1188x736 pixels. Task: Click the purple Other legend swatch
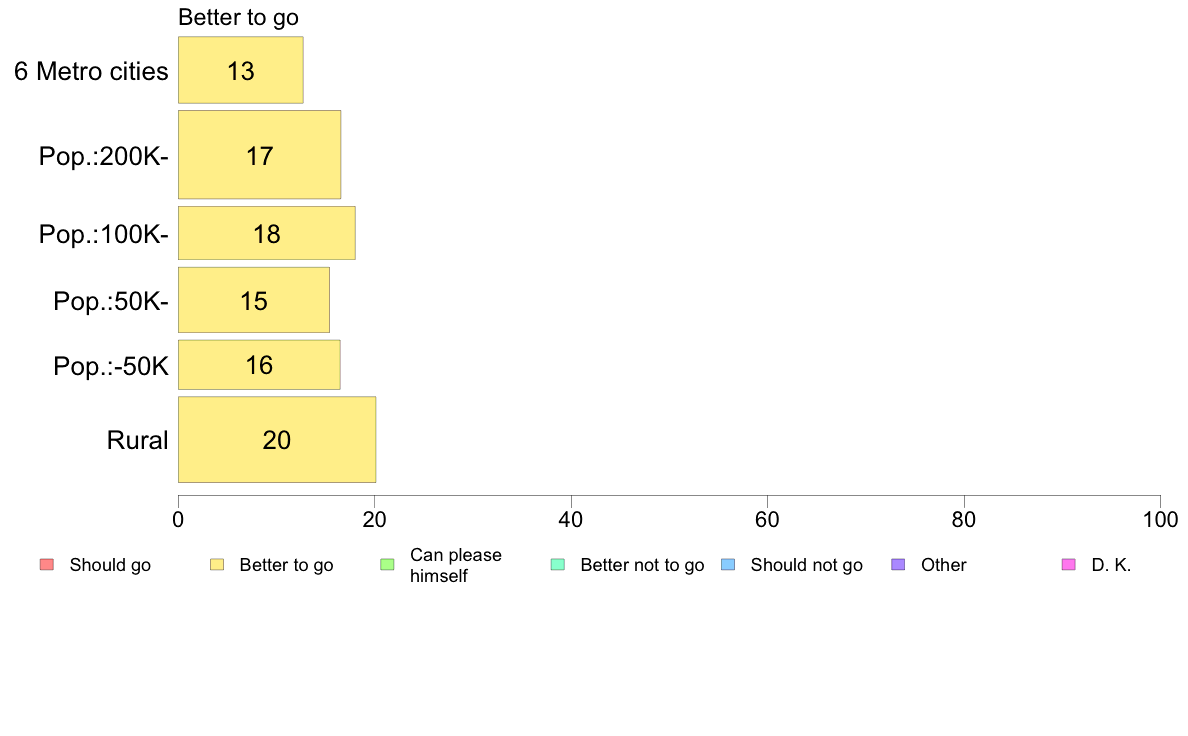pyautogui.click(x=899, y=565)
